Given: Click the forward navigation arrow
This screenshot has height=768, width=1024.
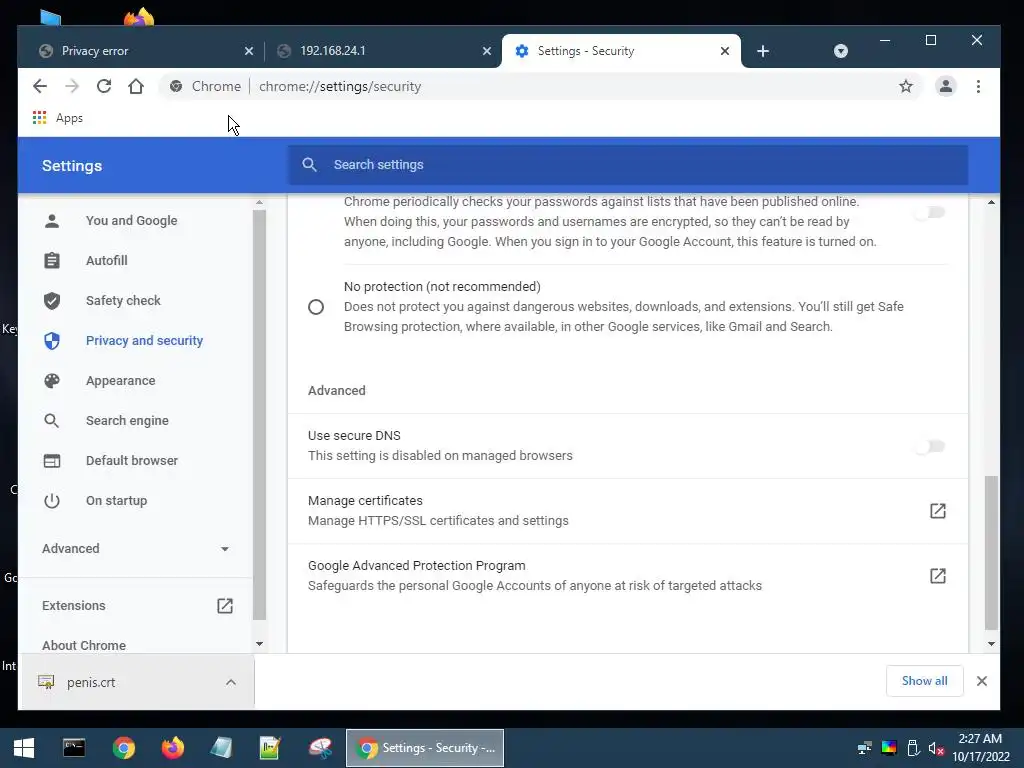Looking at the screenshot, I should 72,86.
